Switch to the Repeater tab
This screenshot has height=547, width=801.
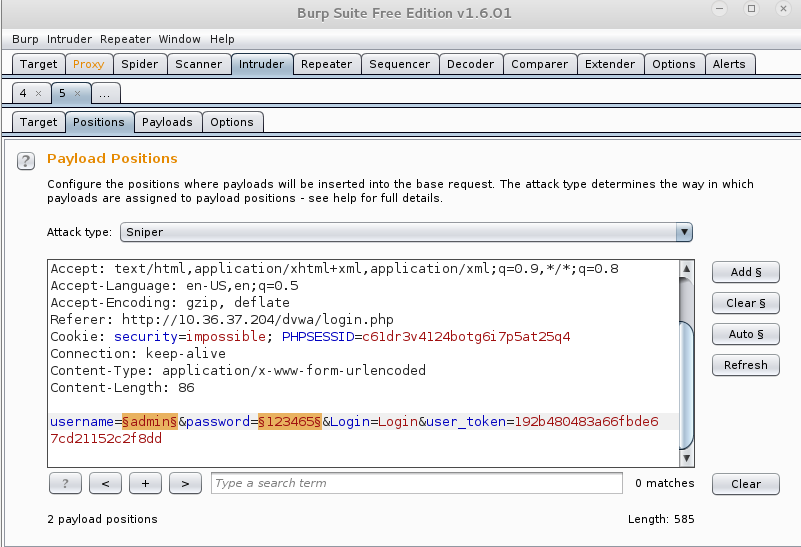[x=326, y=64]
